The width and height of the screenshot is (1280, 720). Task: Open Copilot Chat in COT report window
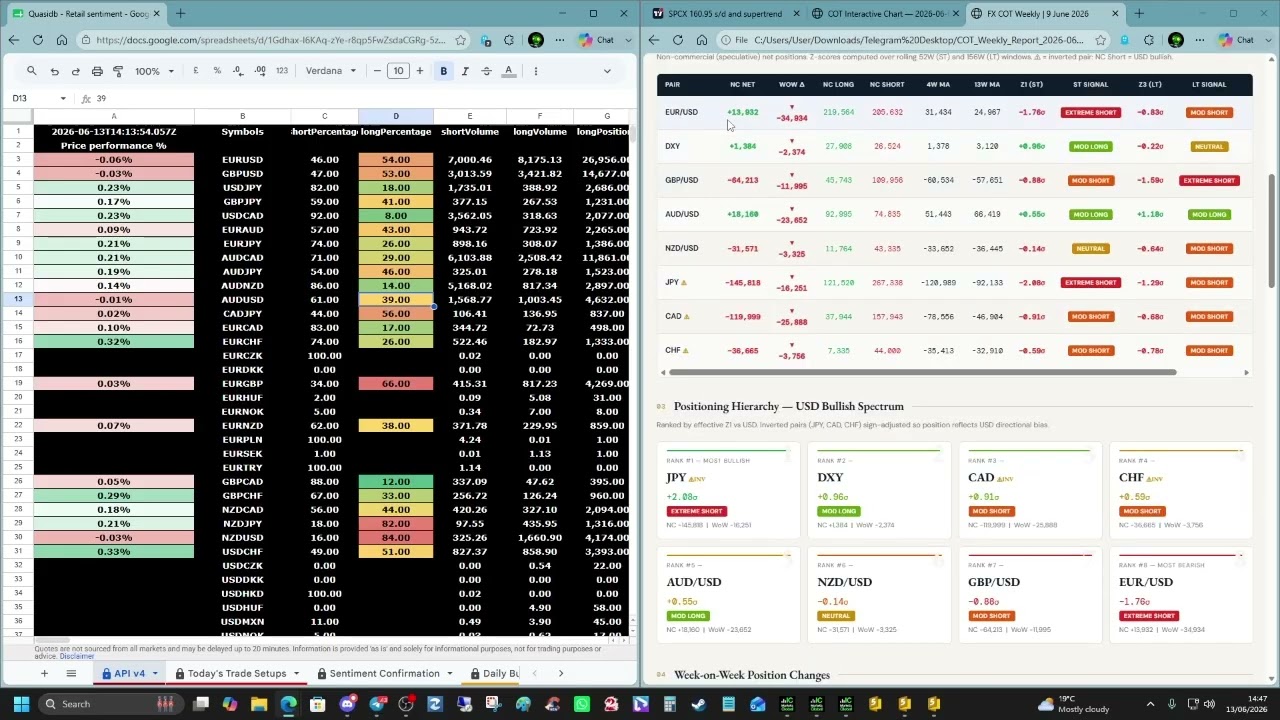[1237, 40]
